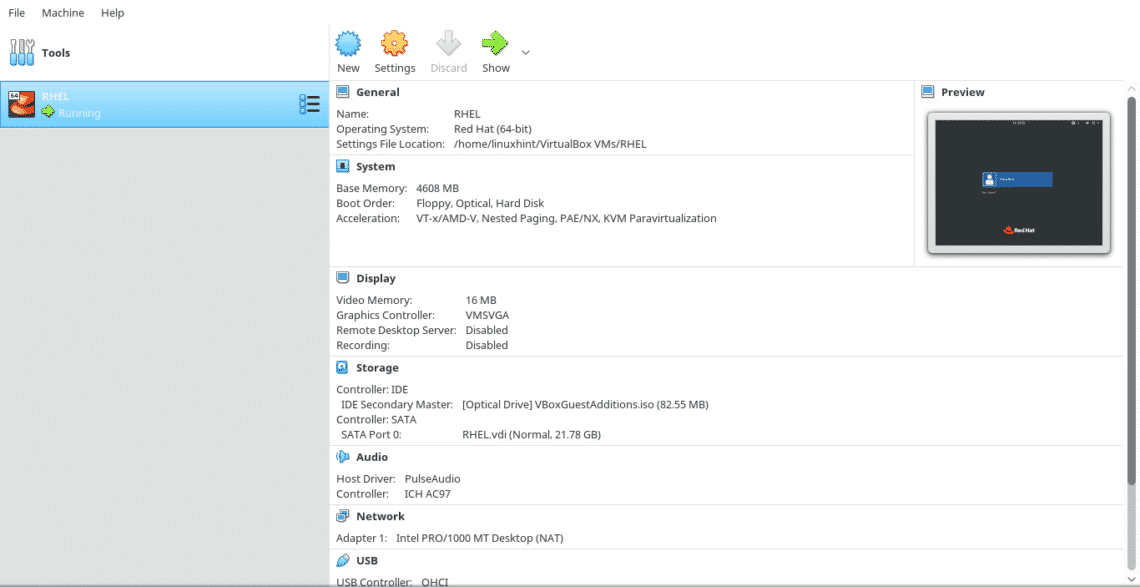Viewport: 1140px width, 587px height.
Task: Select the RHEL virtual machine entry
Action: [x=164, y=105]
